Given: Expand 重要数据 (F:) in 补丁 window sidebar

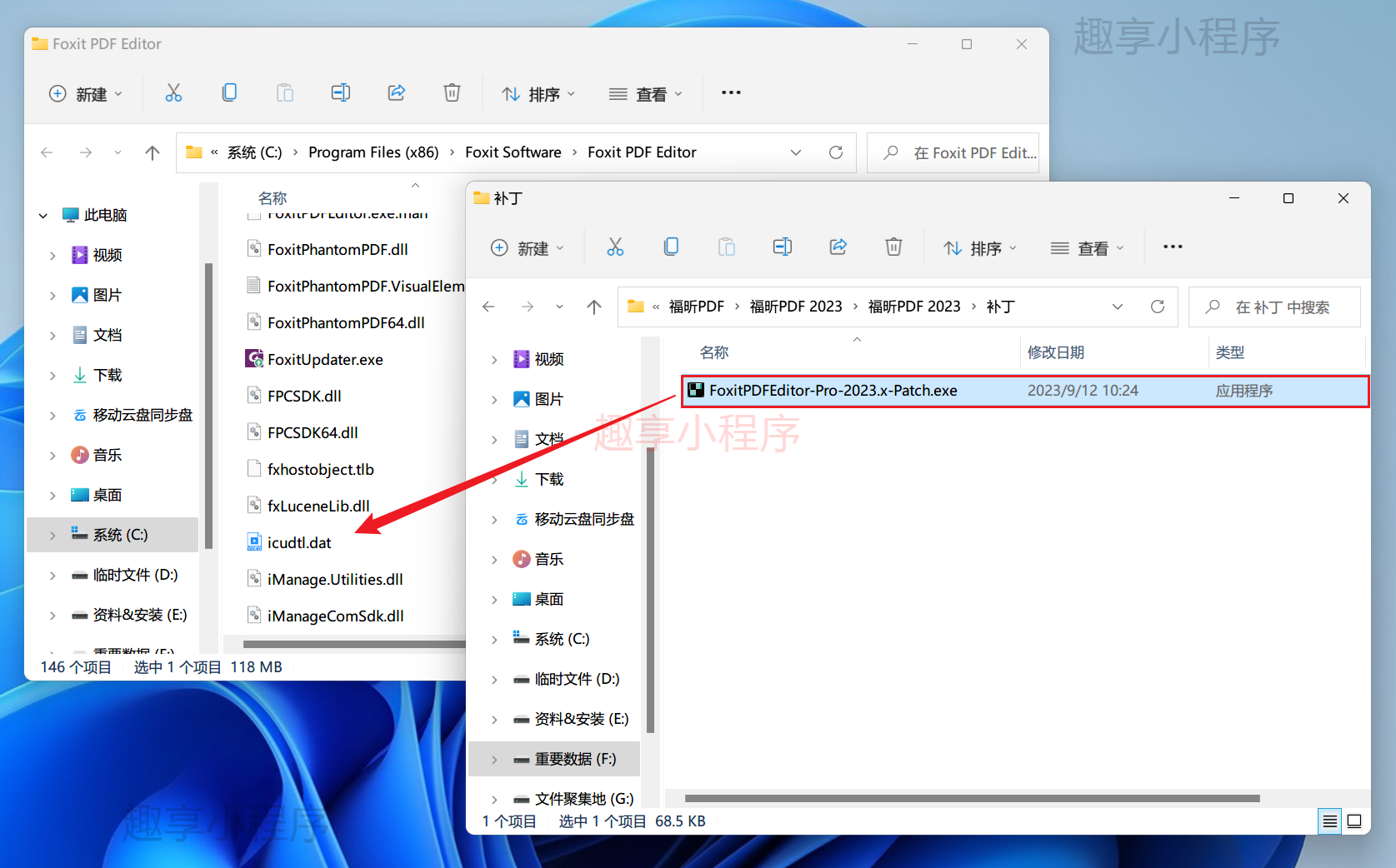Looking at the screenshot, I should point(494,760).
